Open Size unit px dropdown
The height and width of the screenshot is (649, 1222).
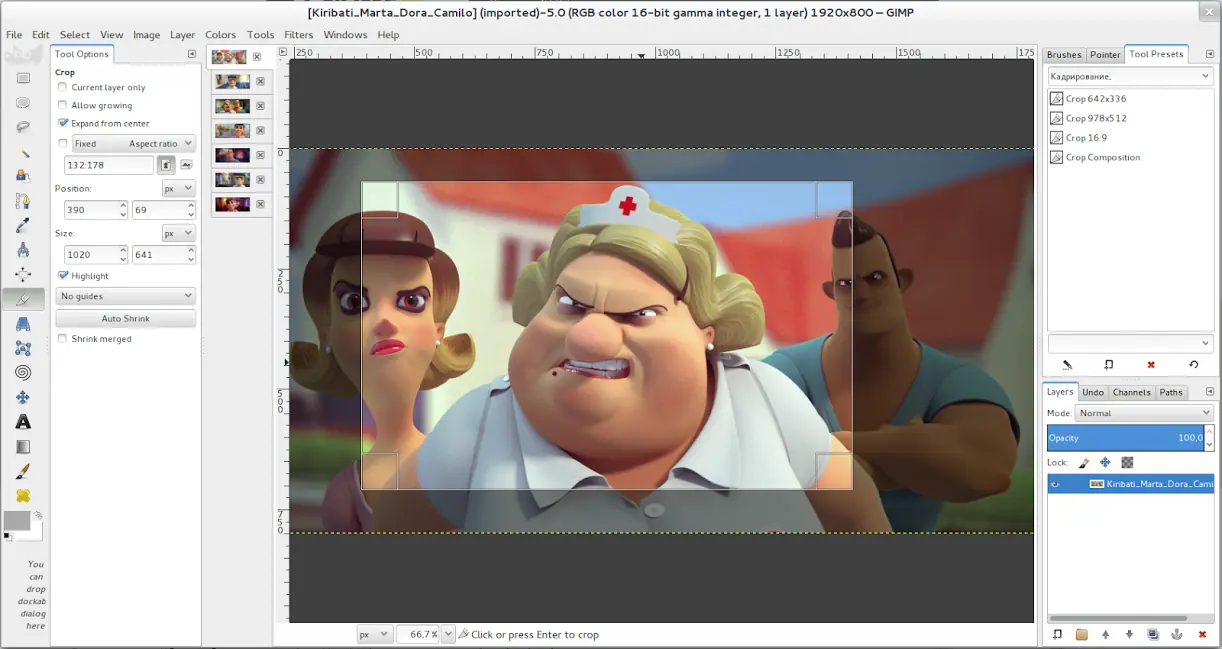[179, 233]
